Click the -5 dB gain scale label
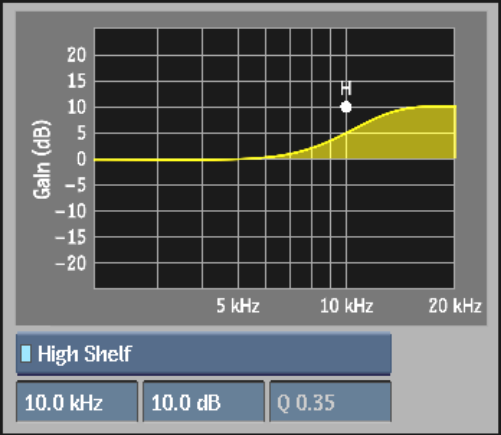501x435 pixels. pos(75,185)
